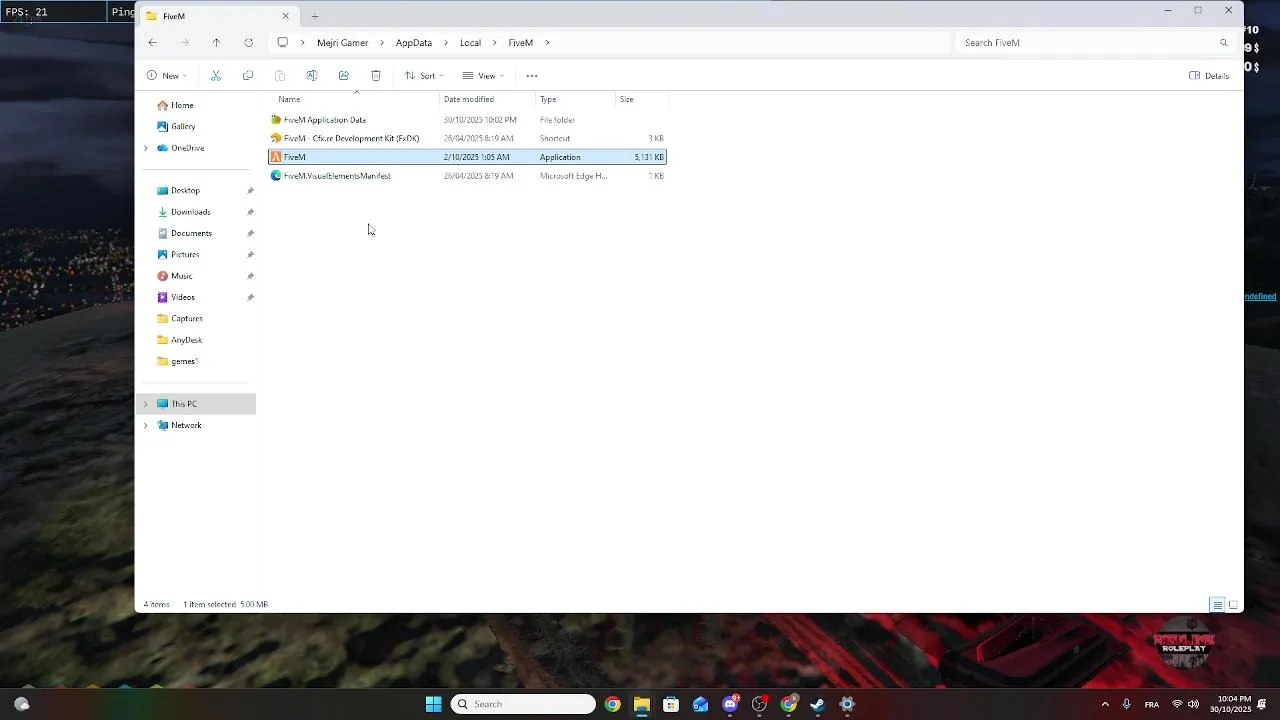The image size is (1280, 720).
Task: Open the Captures folder in sidebar
Action: 186,318
